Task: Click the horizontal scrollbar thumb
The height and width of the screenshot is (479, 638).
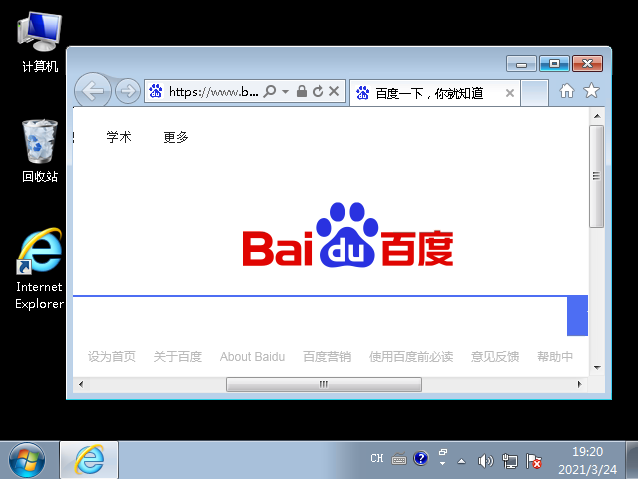Action: pos(323,384)
